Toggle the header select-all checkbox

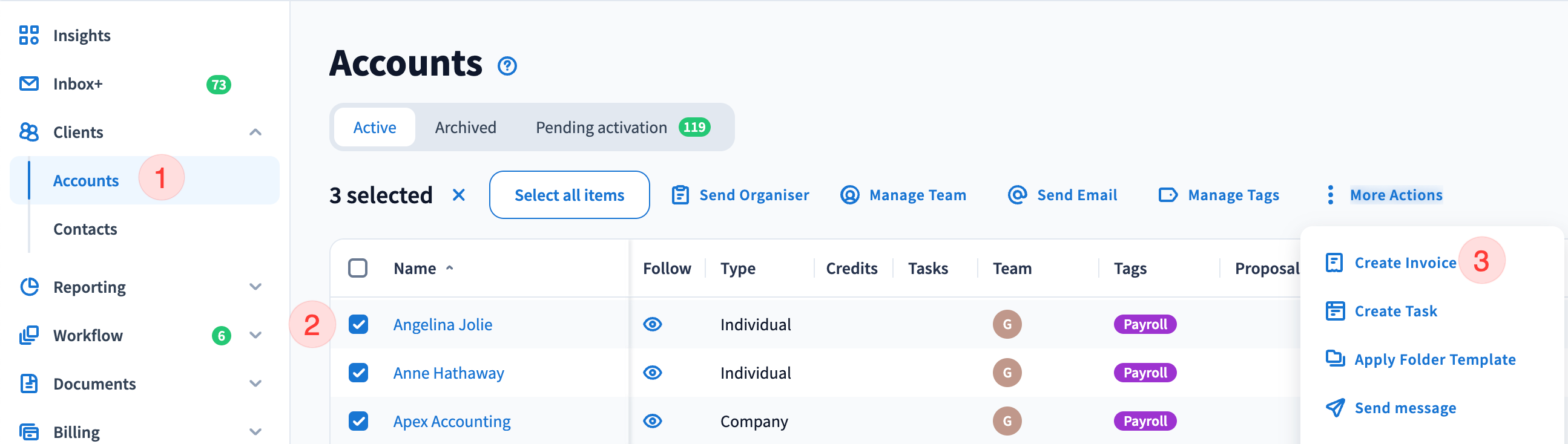pyautogui.click(x=358, y=268)
